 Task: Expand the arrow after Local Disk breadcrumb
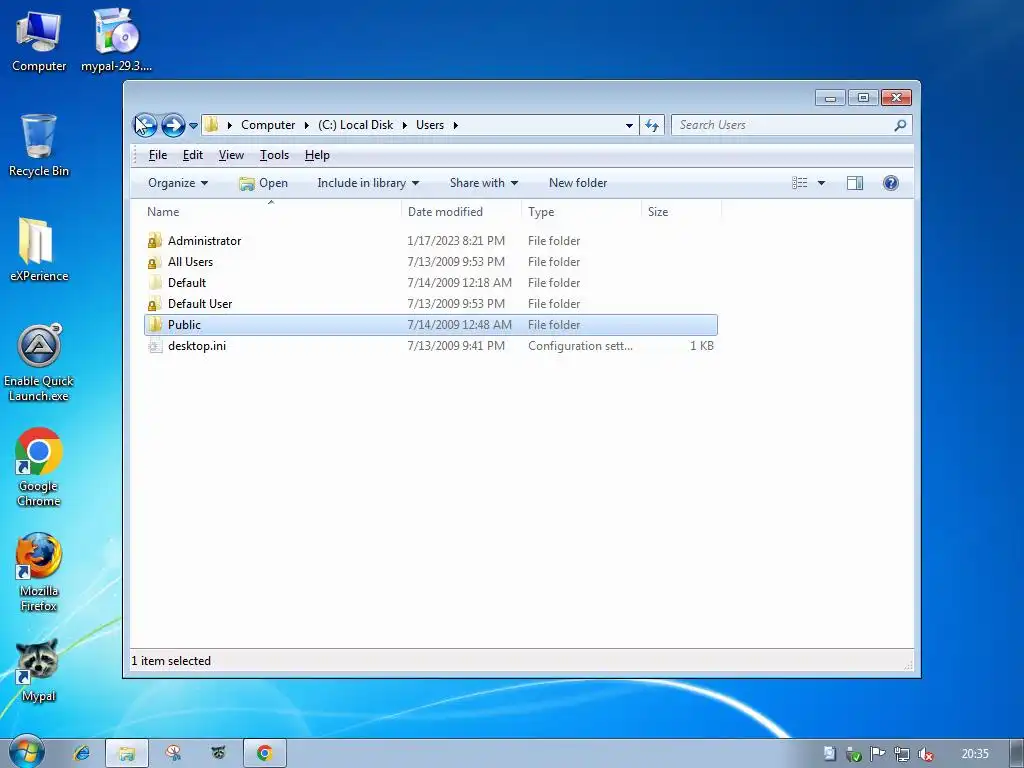(x=404, y=125)
